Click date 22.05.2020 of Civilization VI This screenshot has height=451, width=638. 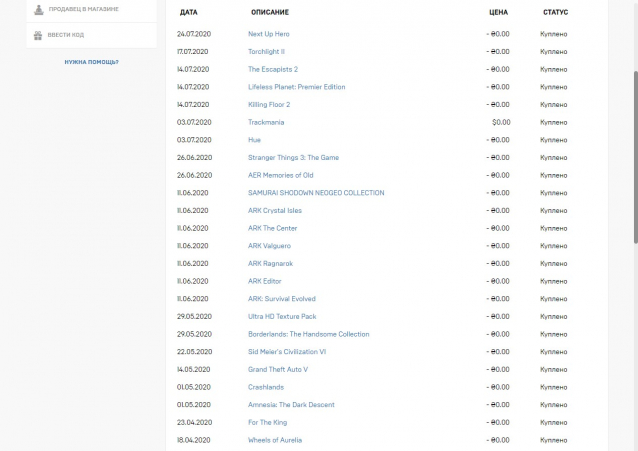[x=194, y=352]
